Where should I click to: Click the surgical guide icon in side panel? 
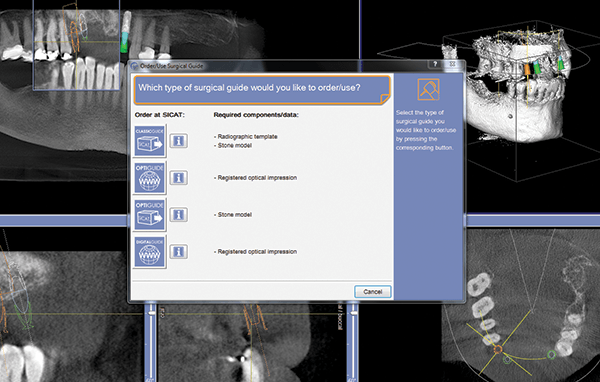428,89
